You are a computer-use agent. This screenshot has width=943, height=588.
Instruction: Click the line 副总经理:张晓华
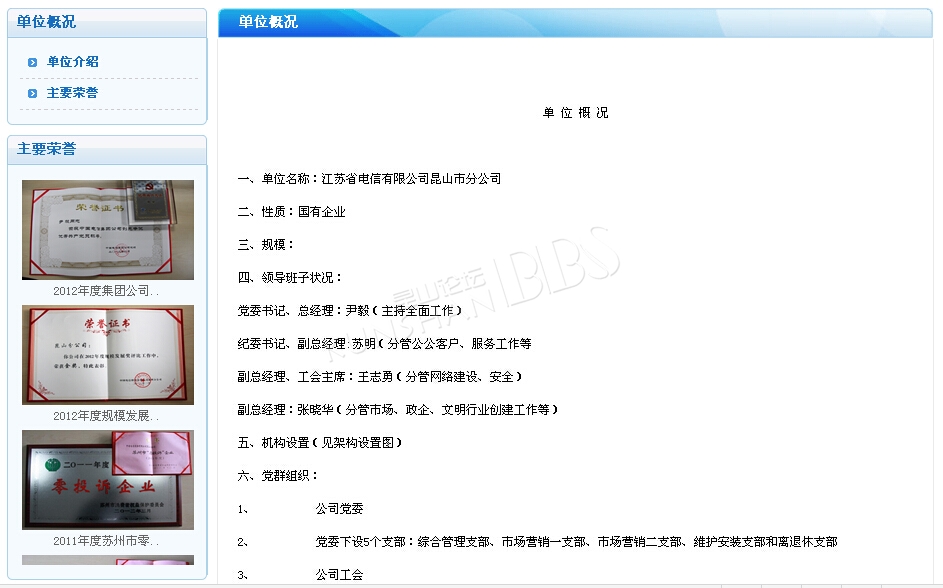tap(398, 410)
